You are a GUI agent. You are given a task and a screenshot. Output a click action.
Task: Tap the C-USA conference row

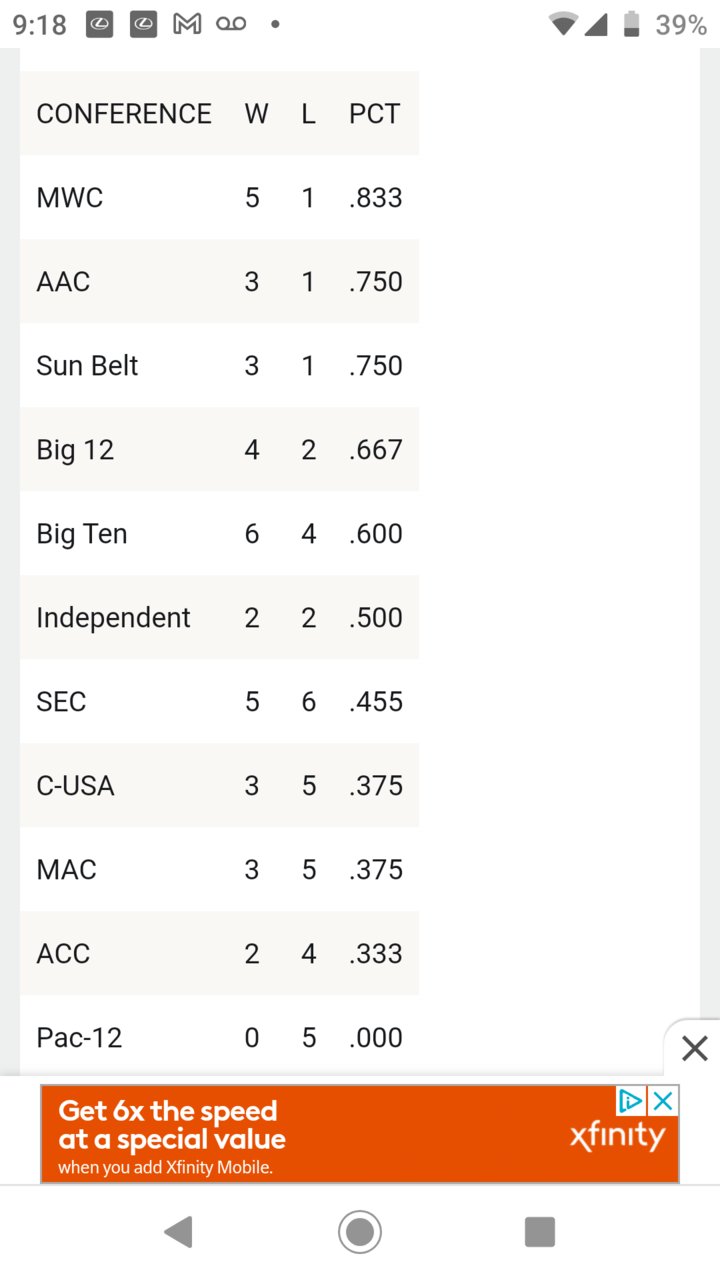click(219, 785)
